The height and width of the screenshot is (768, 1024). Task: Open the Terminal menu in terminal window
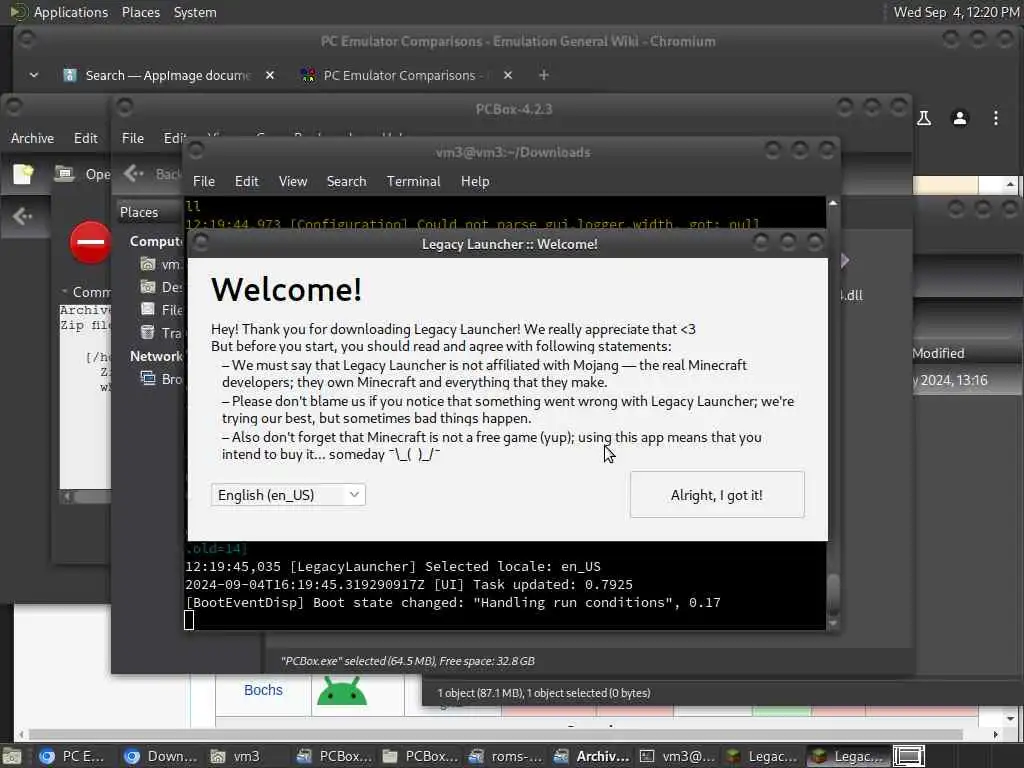click(x=413, y=182)
